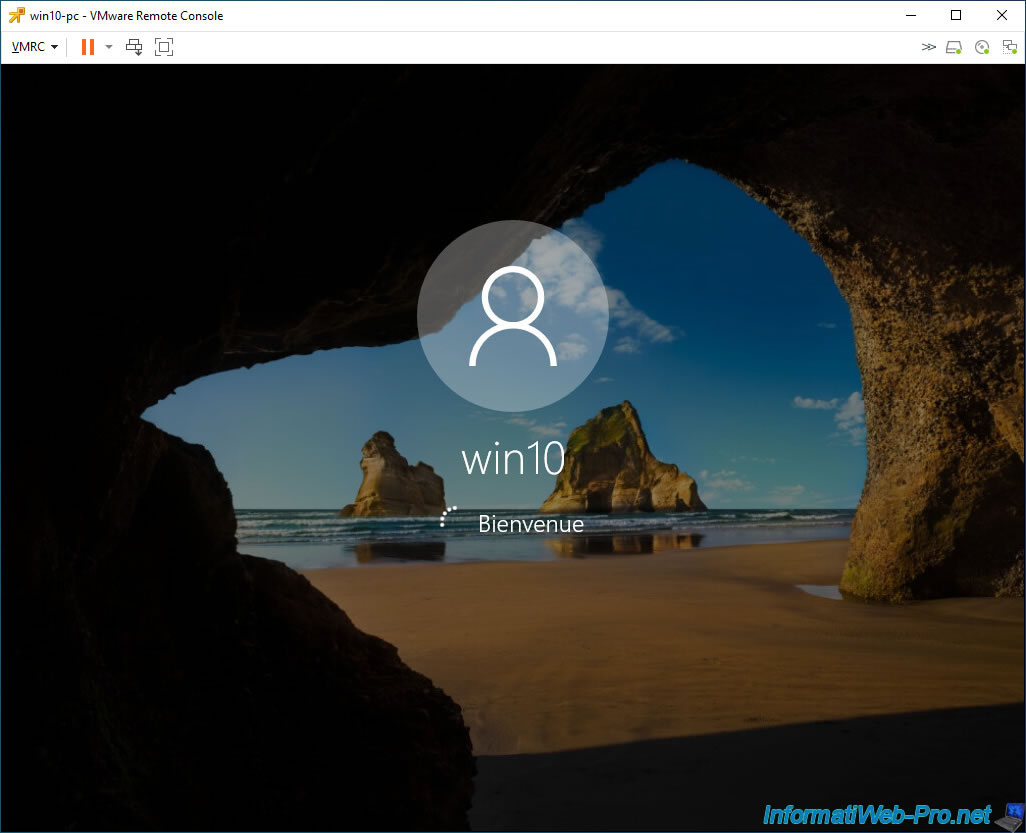This screenshot has width=1026, height=833.
Task: Enter full screen mode via toolbar icon
Action: (164, 47)
